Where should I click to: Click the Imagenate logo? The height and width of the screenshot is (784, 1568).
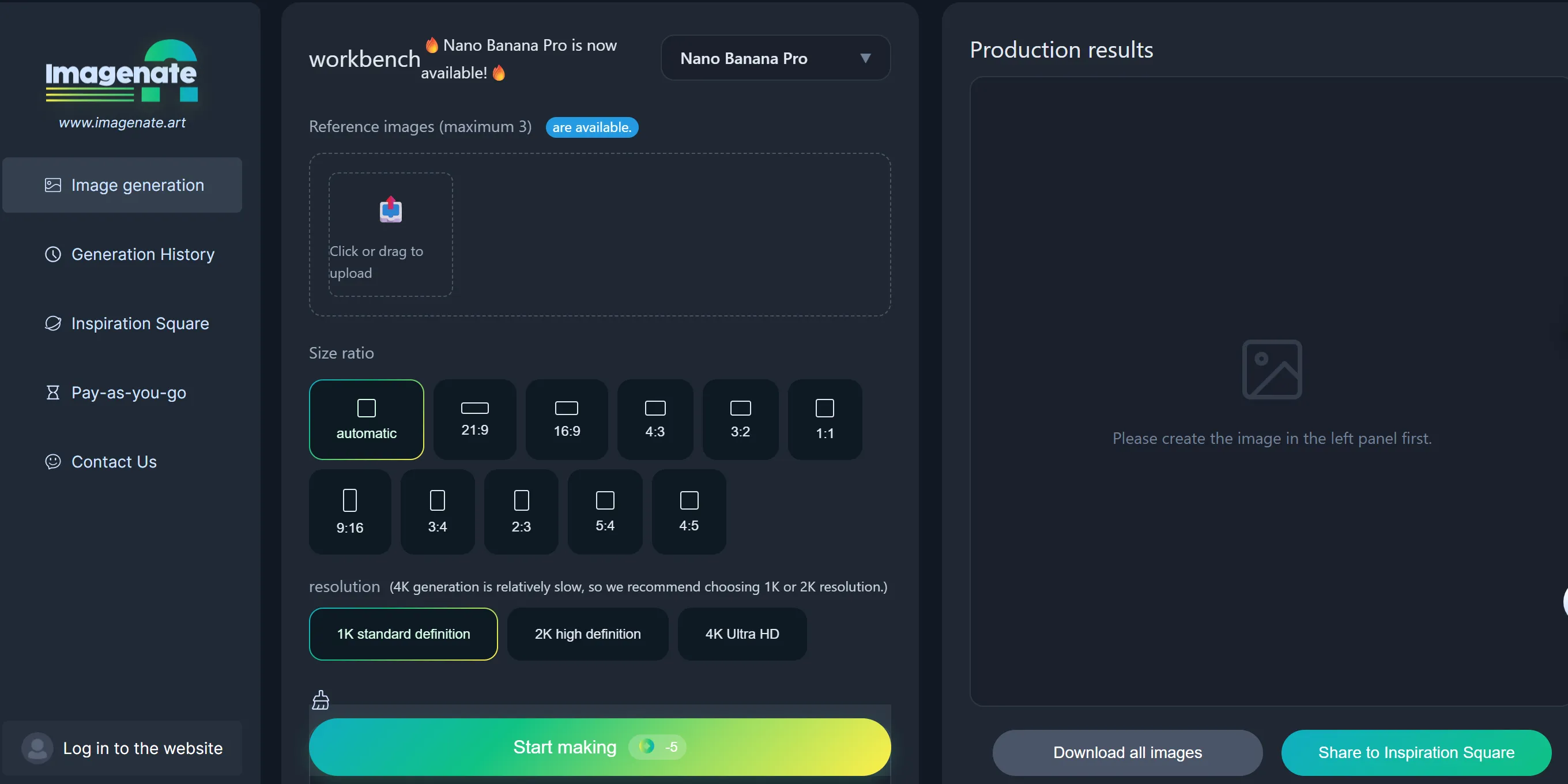pos(122,72)
